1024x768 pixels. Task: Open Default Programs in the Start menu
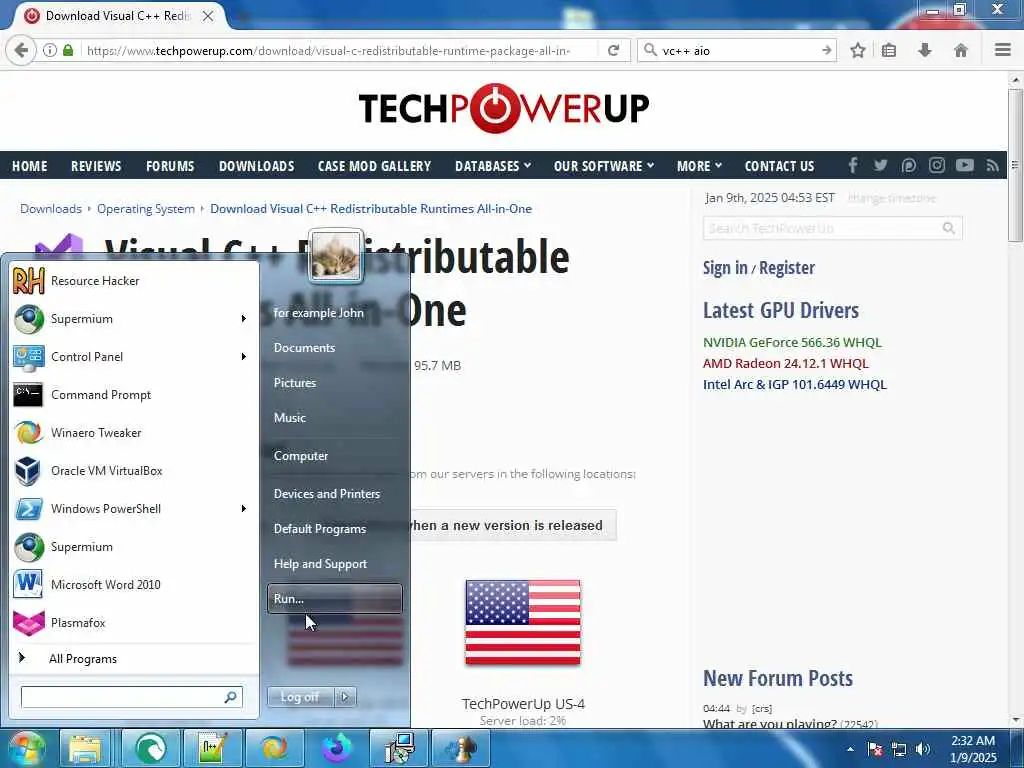tap(334, 529)
